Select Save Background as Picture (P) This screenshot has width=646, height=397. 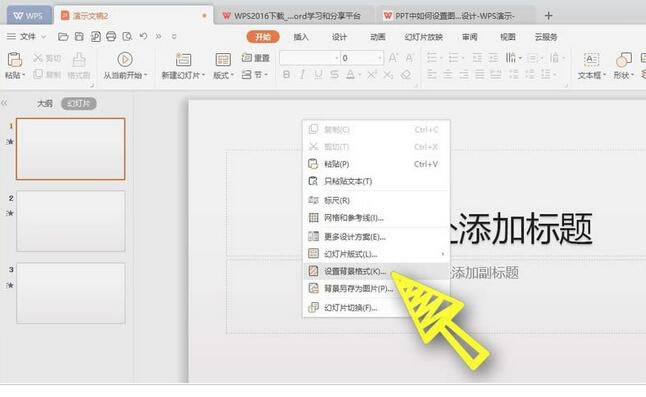tap(376, 288)
